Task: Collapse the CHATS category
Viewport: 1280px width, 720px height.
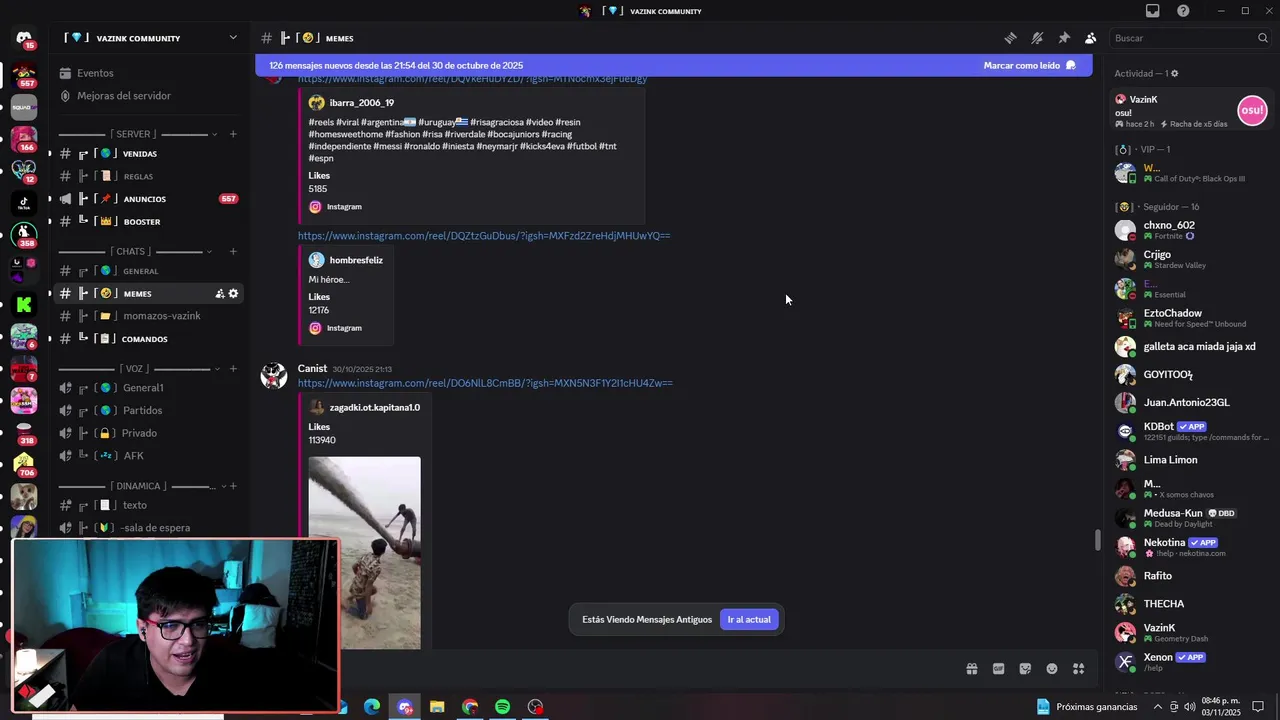Action: 134,251
